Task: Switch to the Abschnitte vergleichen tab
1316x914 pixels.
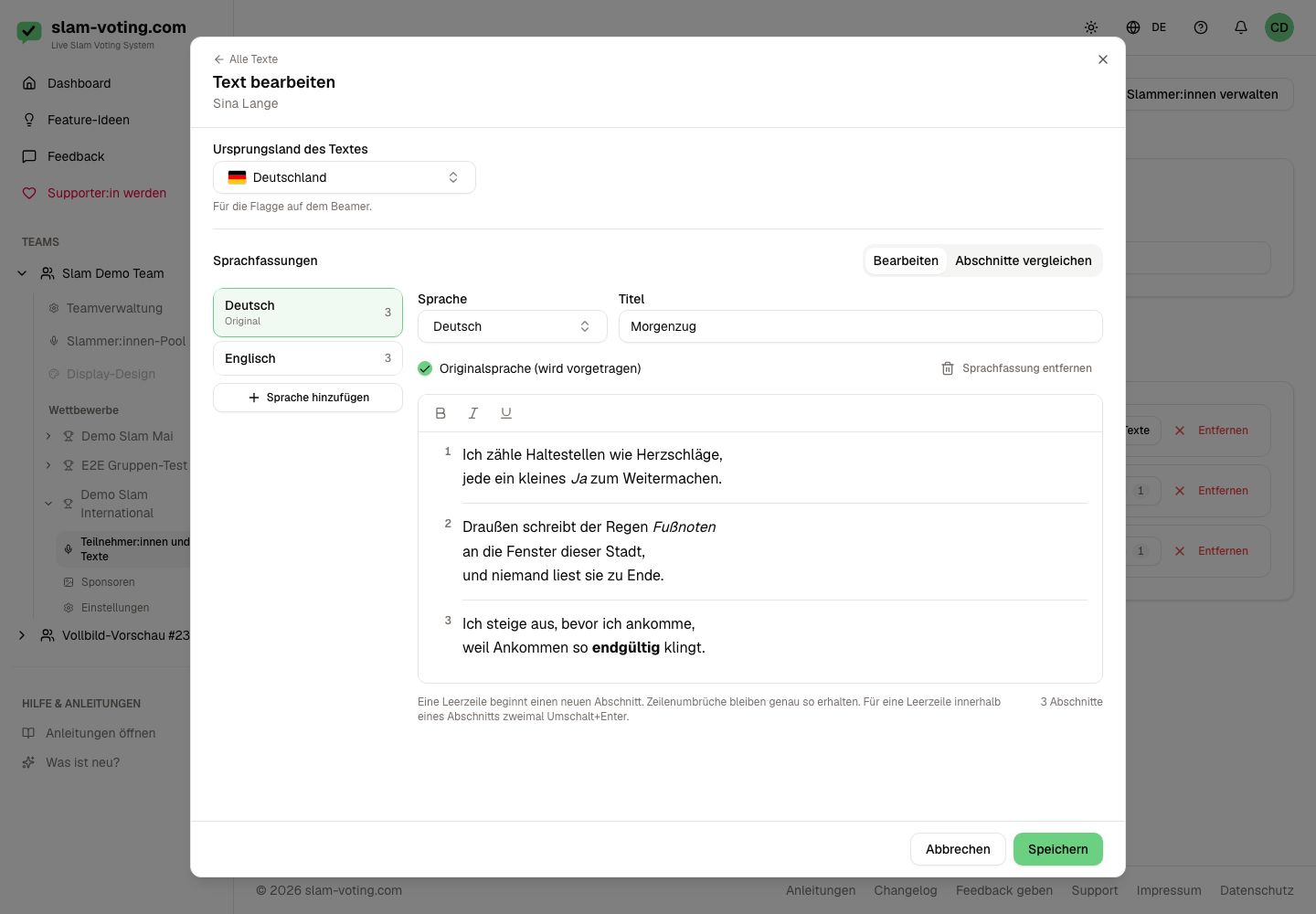Action: [x=1024, y=260]
